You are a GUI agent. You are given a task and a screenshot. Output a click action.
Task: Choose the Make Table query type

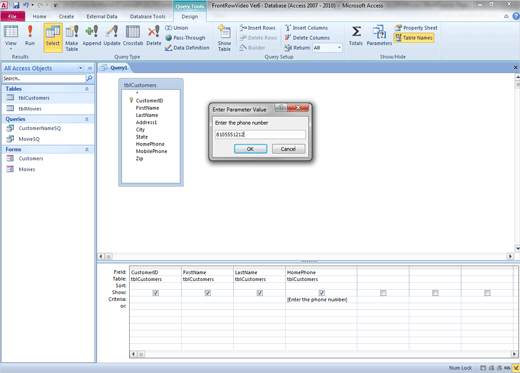pyautogui.click(x=72, y=38)
